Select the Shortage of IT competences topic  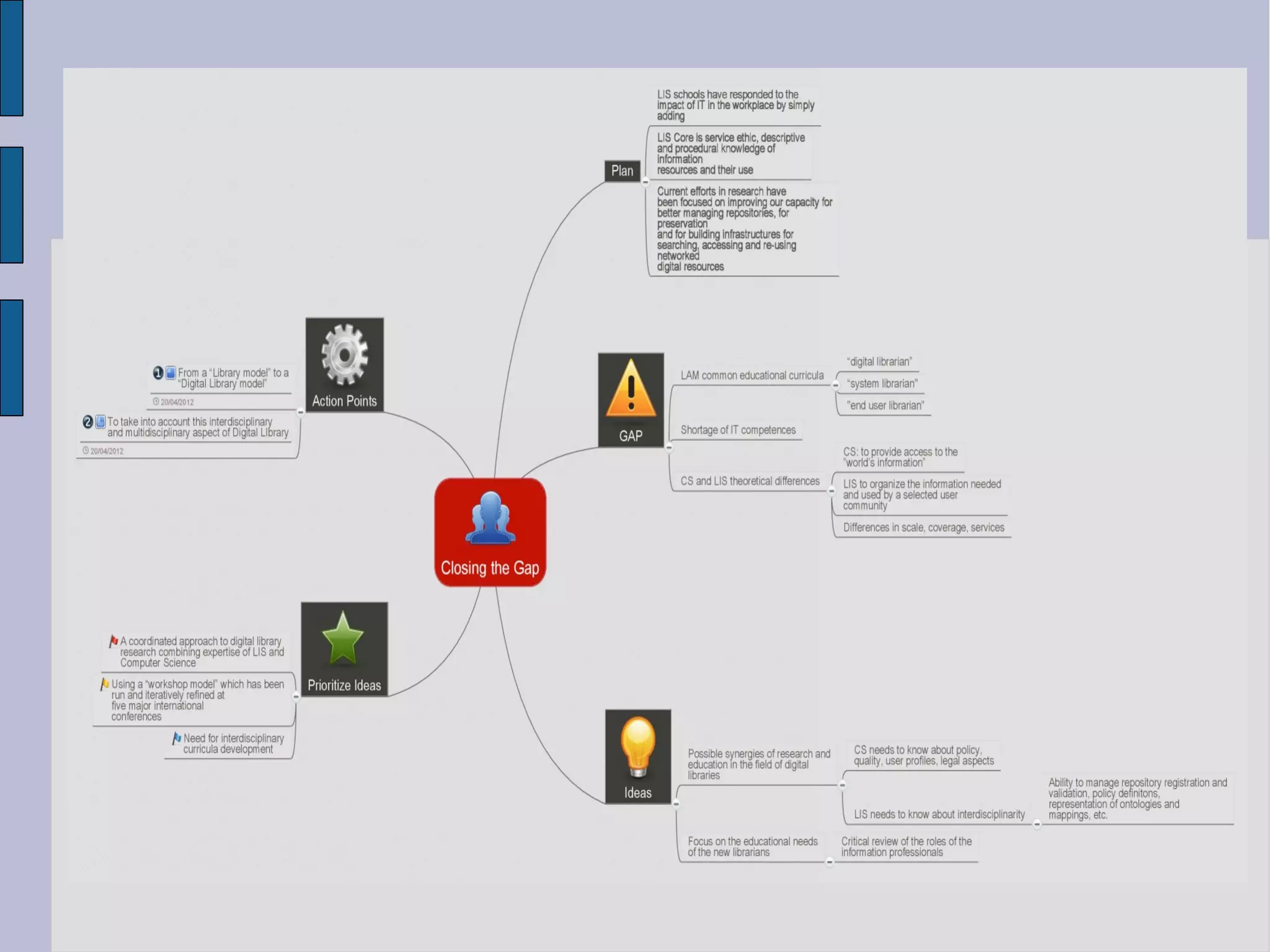[738, 430]
